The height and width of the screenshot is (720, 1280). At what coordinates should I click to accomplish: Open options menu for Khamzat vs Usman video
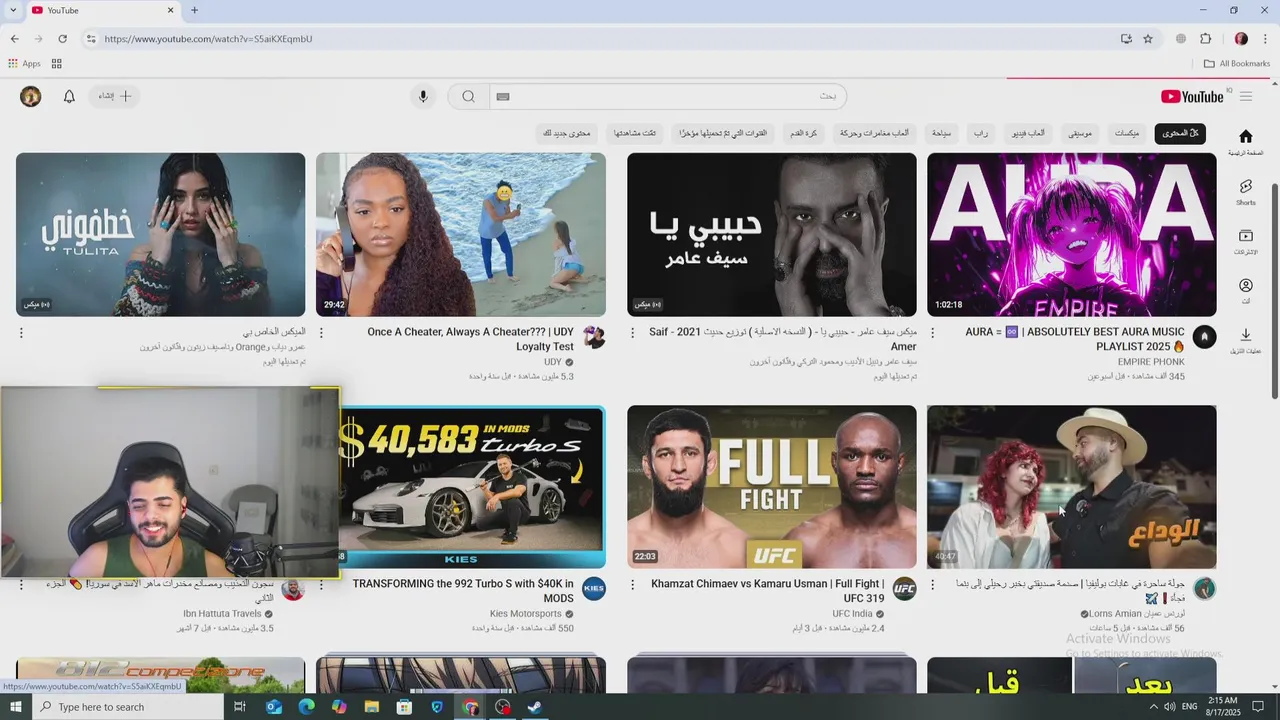633,585
